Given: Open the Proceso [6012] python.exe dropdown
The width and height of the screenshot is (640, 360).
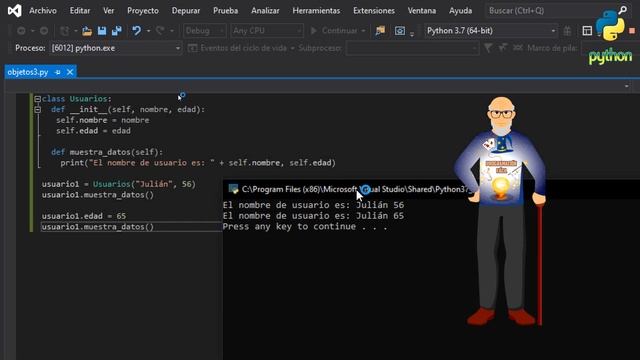Looking at the screenshot, I should click(x=116, y=48).
